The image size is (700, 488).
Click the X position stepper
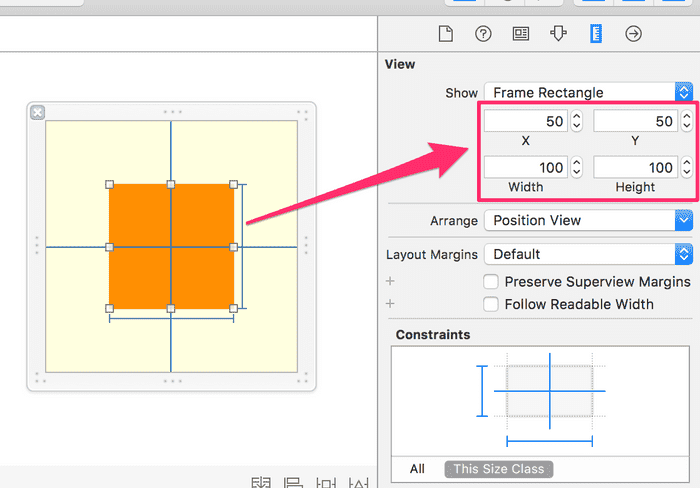pos(577,121)
